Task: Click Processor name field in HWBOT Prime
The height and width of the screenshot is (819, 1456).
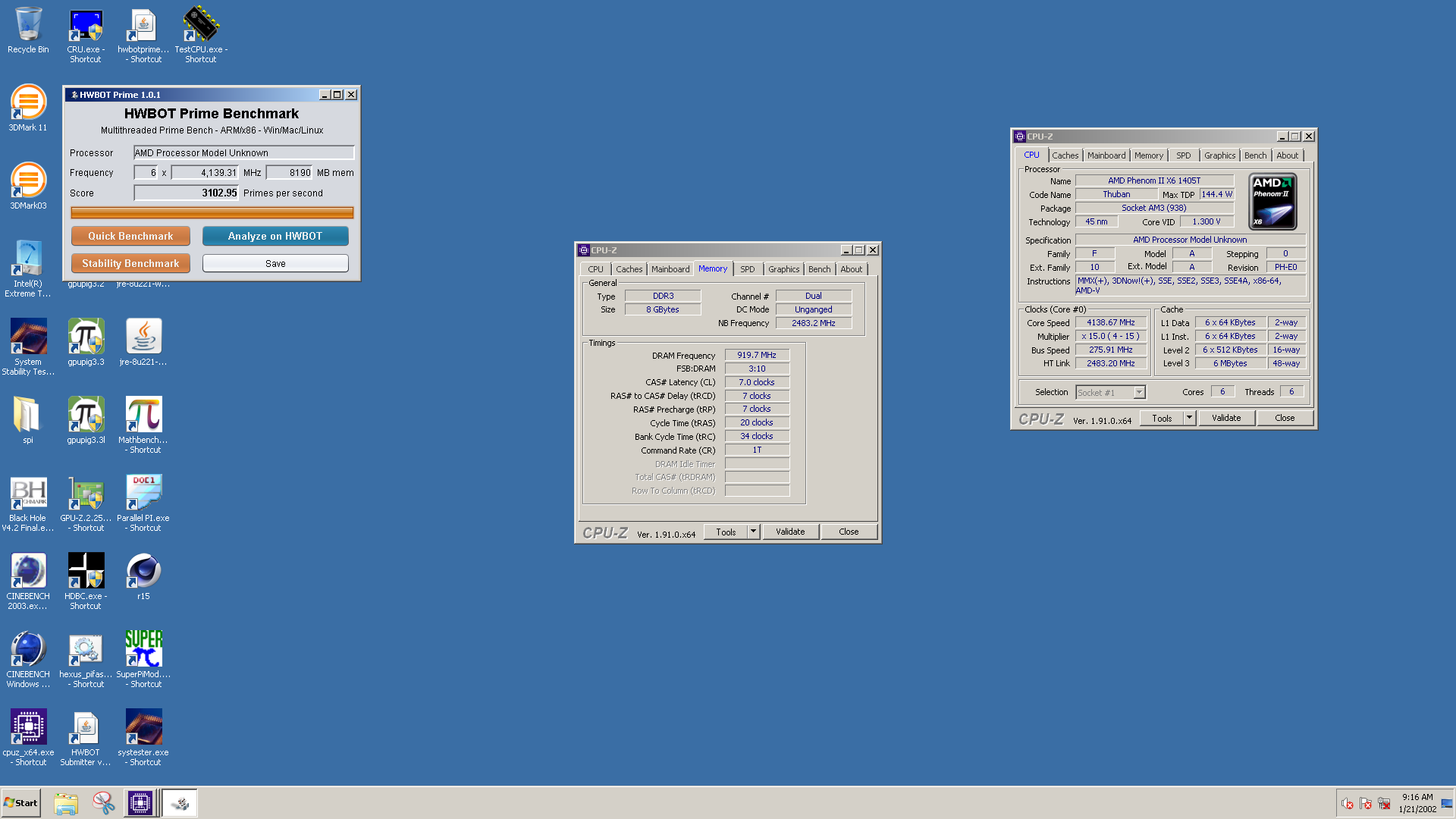Action: [243, 152]
